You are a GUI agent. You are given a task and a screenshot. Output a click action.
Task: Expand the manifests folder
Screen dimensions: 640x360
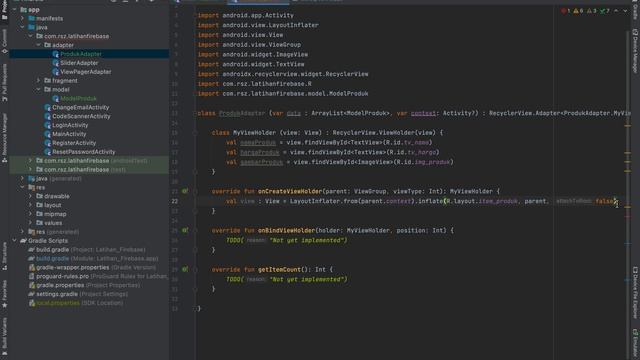[x=23, y=18]
